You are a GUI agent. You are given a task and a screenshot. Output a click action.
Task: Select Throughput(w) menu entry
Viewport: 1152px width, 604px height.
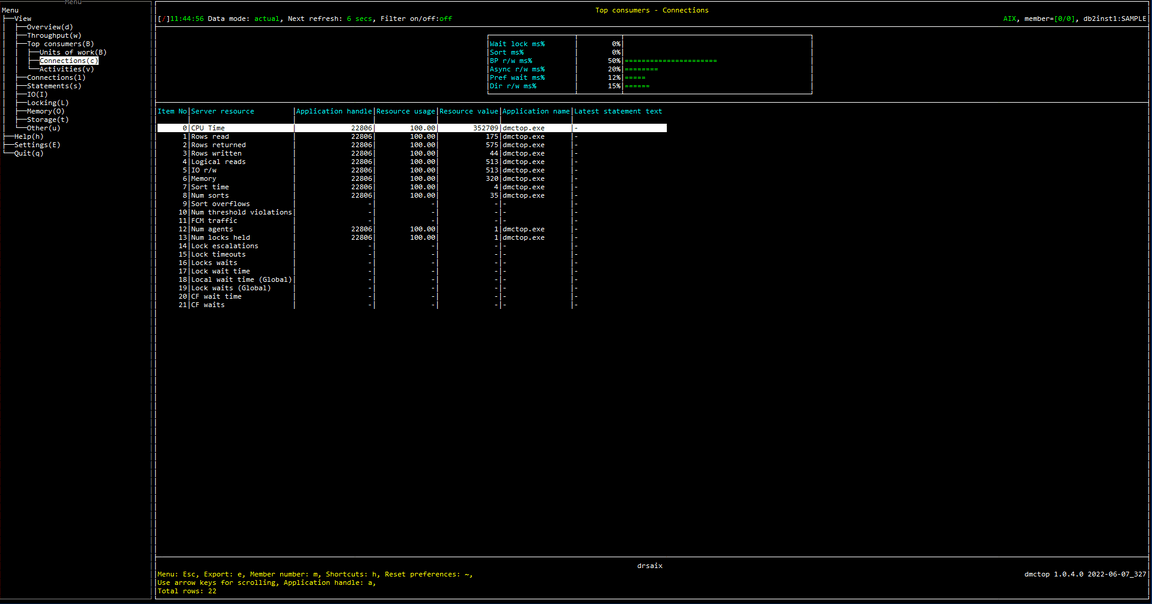coord(54,35)
